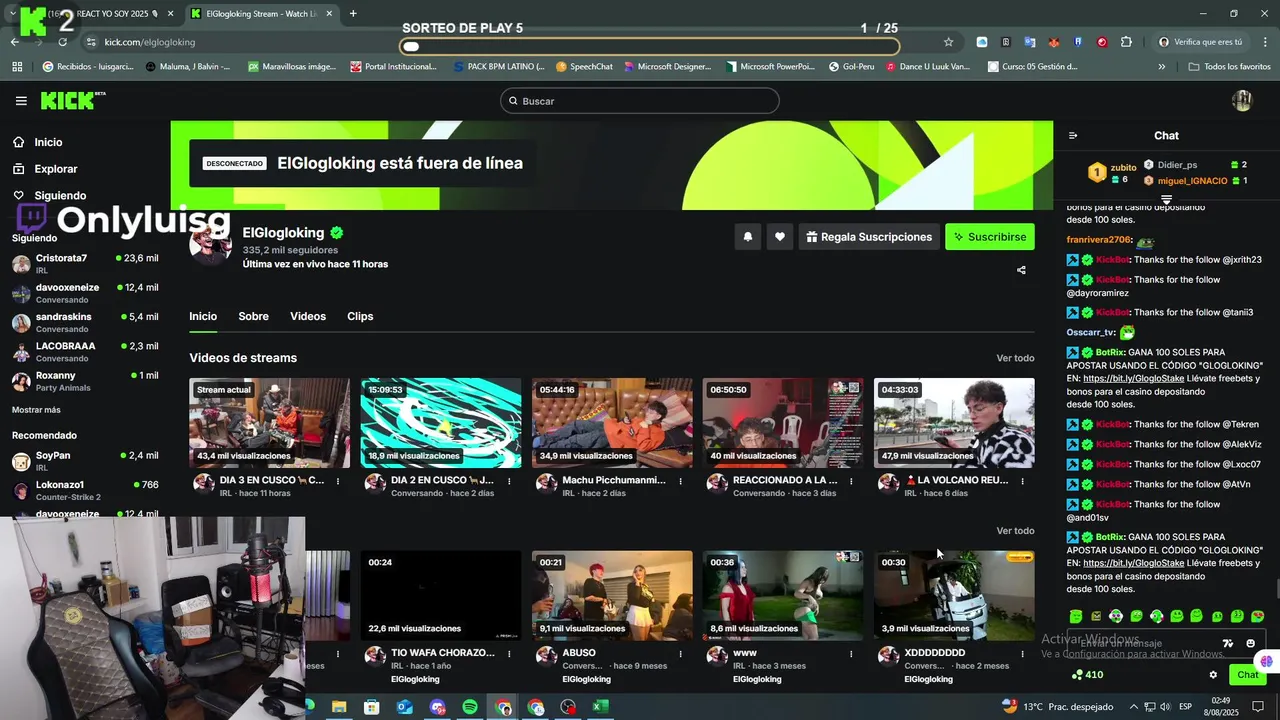Open Spotify from the taskbar

tap(470, 707)
